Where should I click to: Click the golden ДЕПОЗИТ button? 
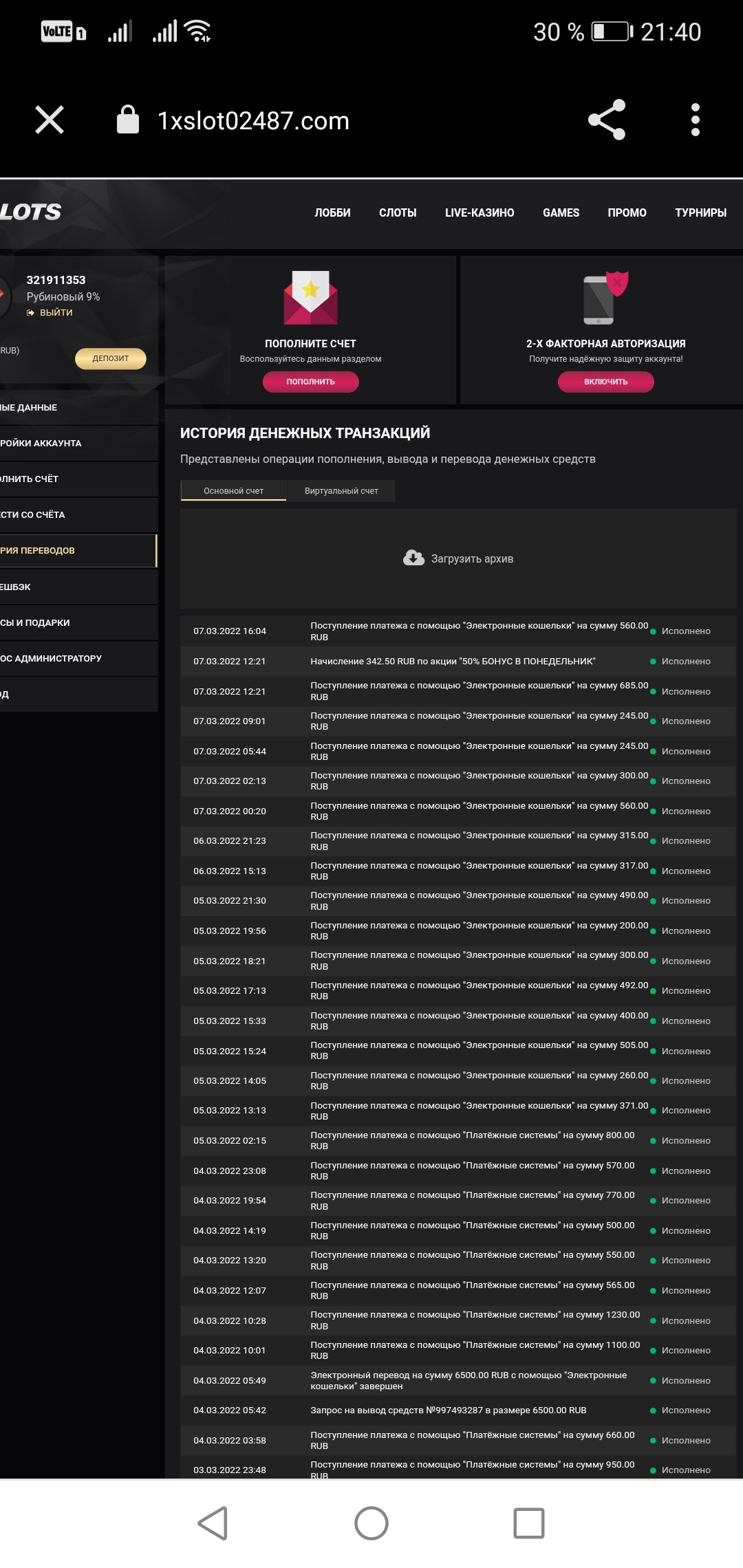(x=111, y=358)
